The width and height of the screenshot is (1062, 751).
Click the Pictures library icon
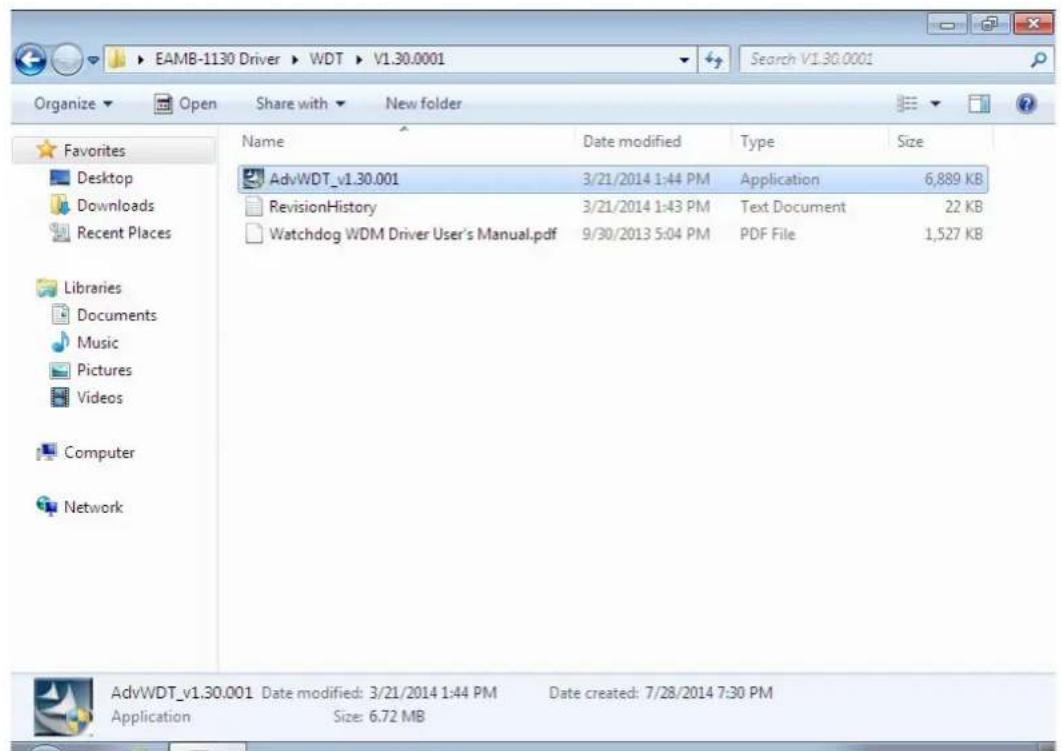60,370
